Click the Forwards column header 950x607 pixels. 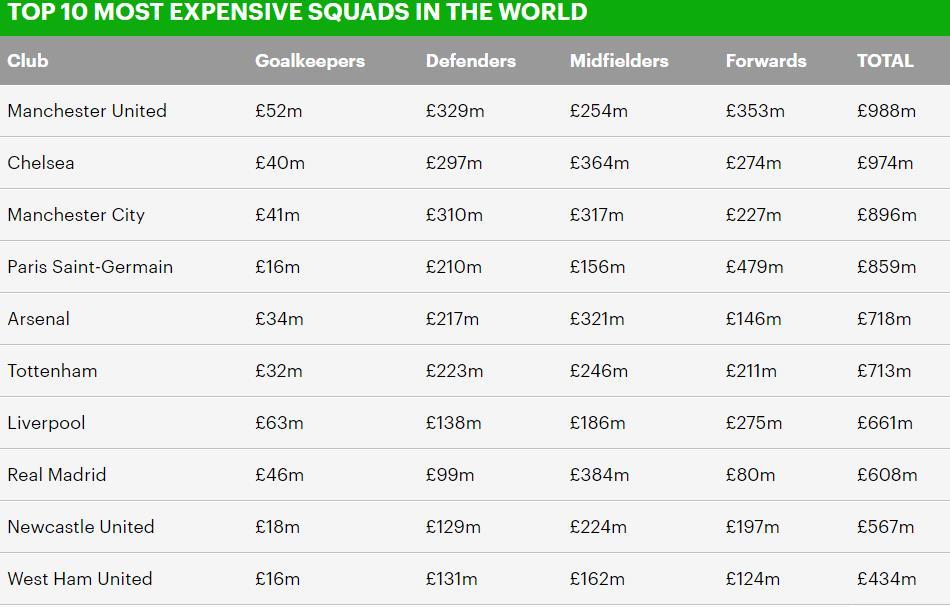766,61
